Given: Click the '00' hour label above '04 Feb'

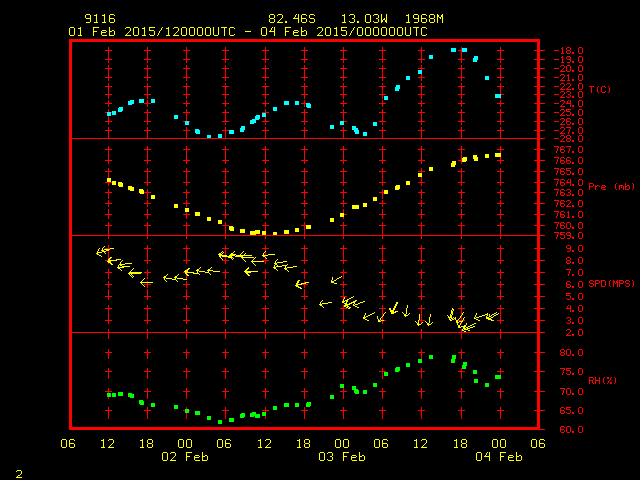Looking at the screenshot, I should [x=499, y=444].
